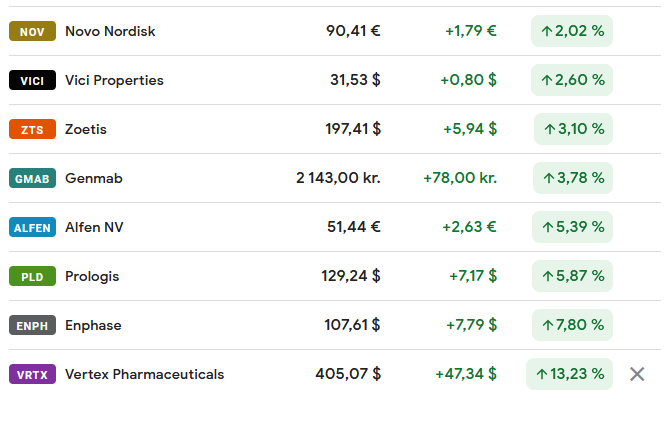The height and width of the screenshot is (426, 669).
Task: Click the Vertex Pharmaceuticals price 405,07 $
Action: (x=348, y=374)
